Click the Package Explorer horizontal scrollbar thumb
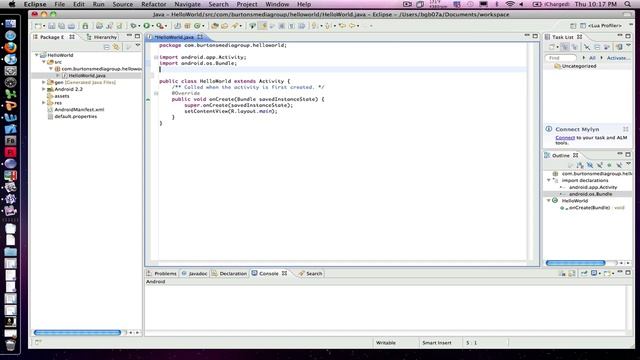 (78, 333)
